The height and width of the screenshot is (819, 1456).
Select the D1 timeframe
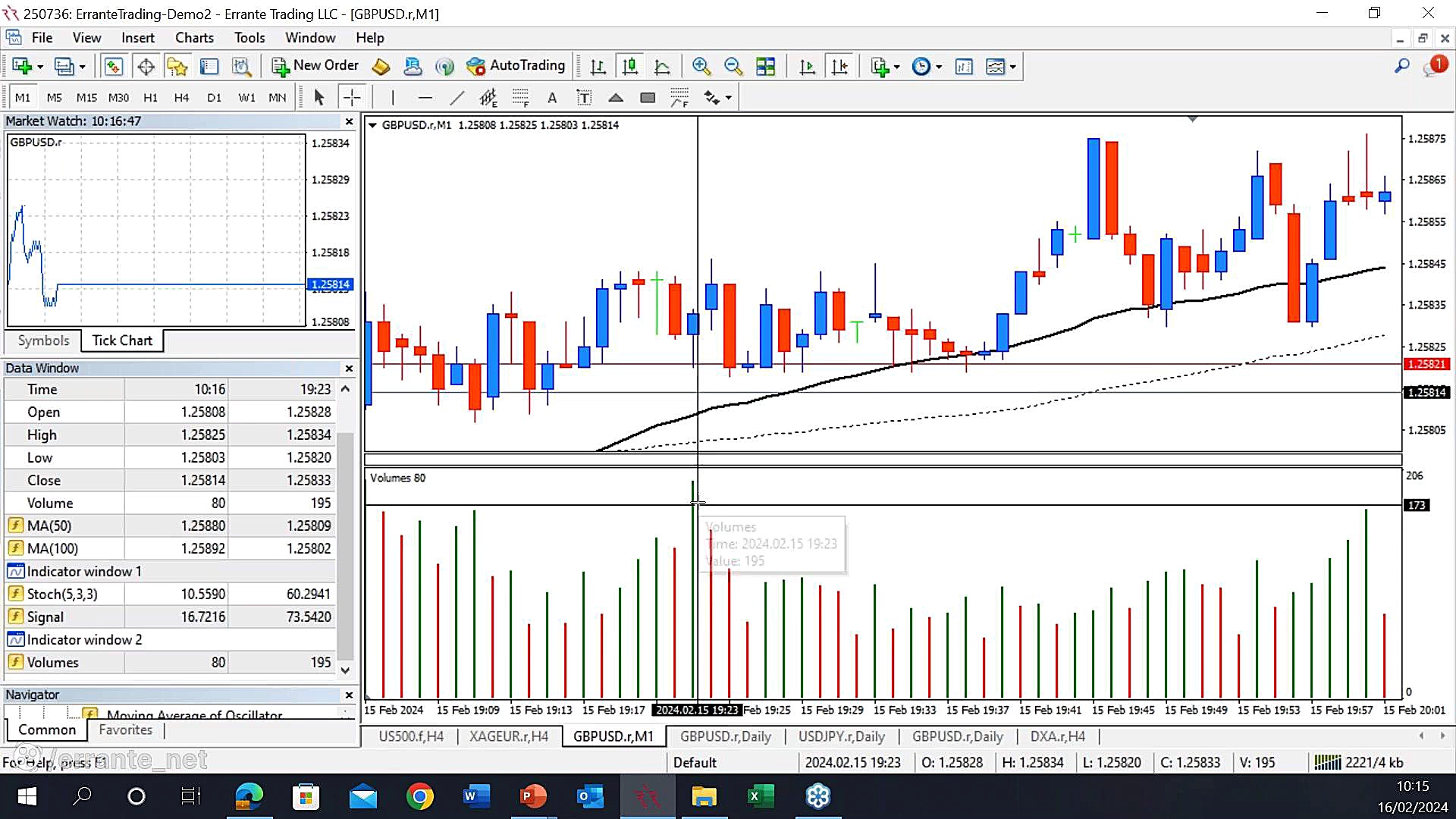click(214, 98)
